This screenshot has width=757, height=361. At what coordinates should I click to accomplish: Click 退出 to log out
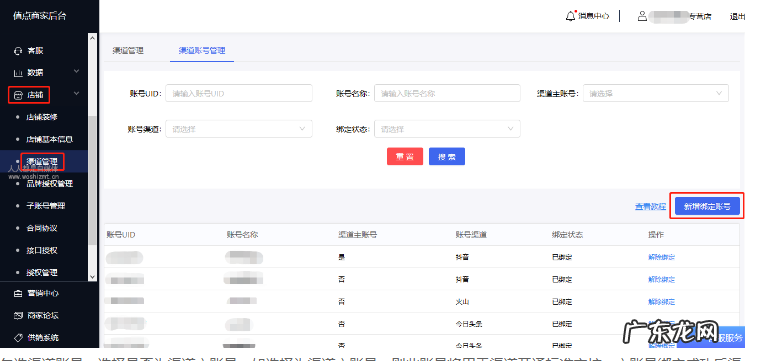(737, 16)
